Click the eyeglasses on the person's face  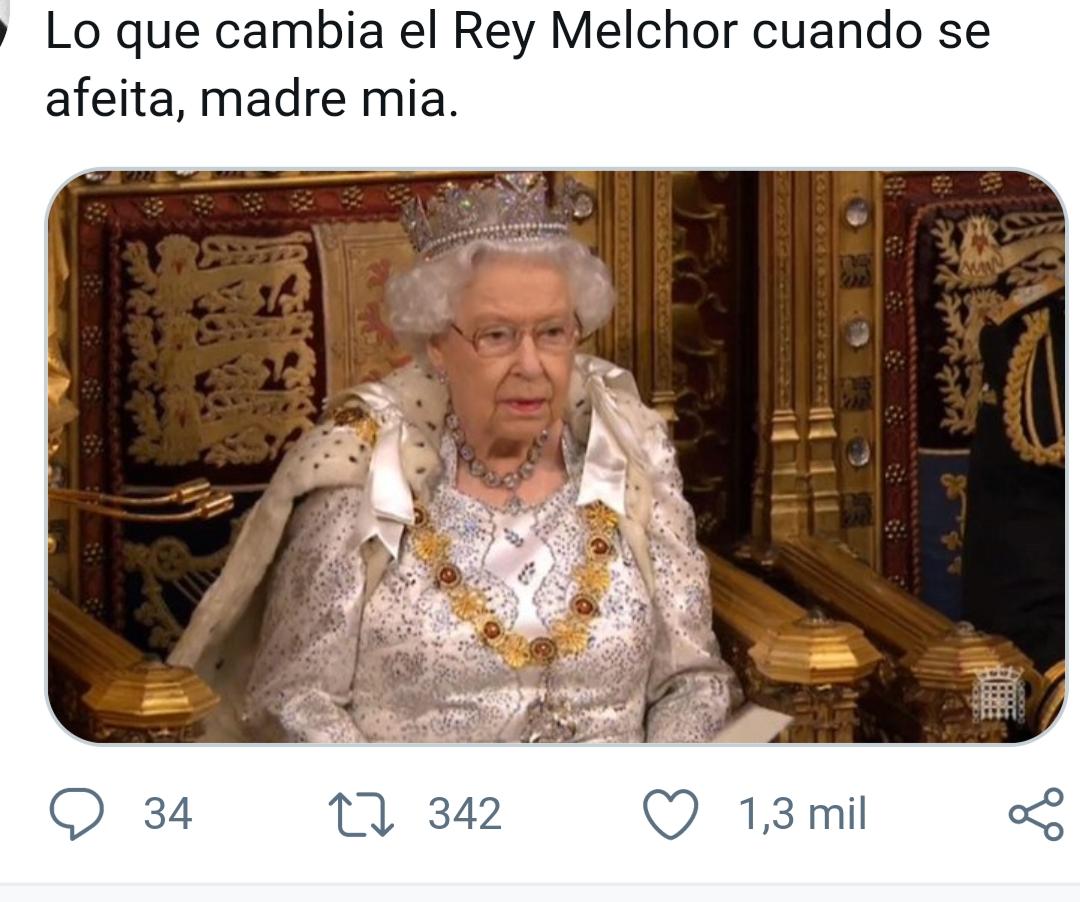point(513,339)
